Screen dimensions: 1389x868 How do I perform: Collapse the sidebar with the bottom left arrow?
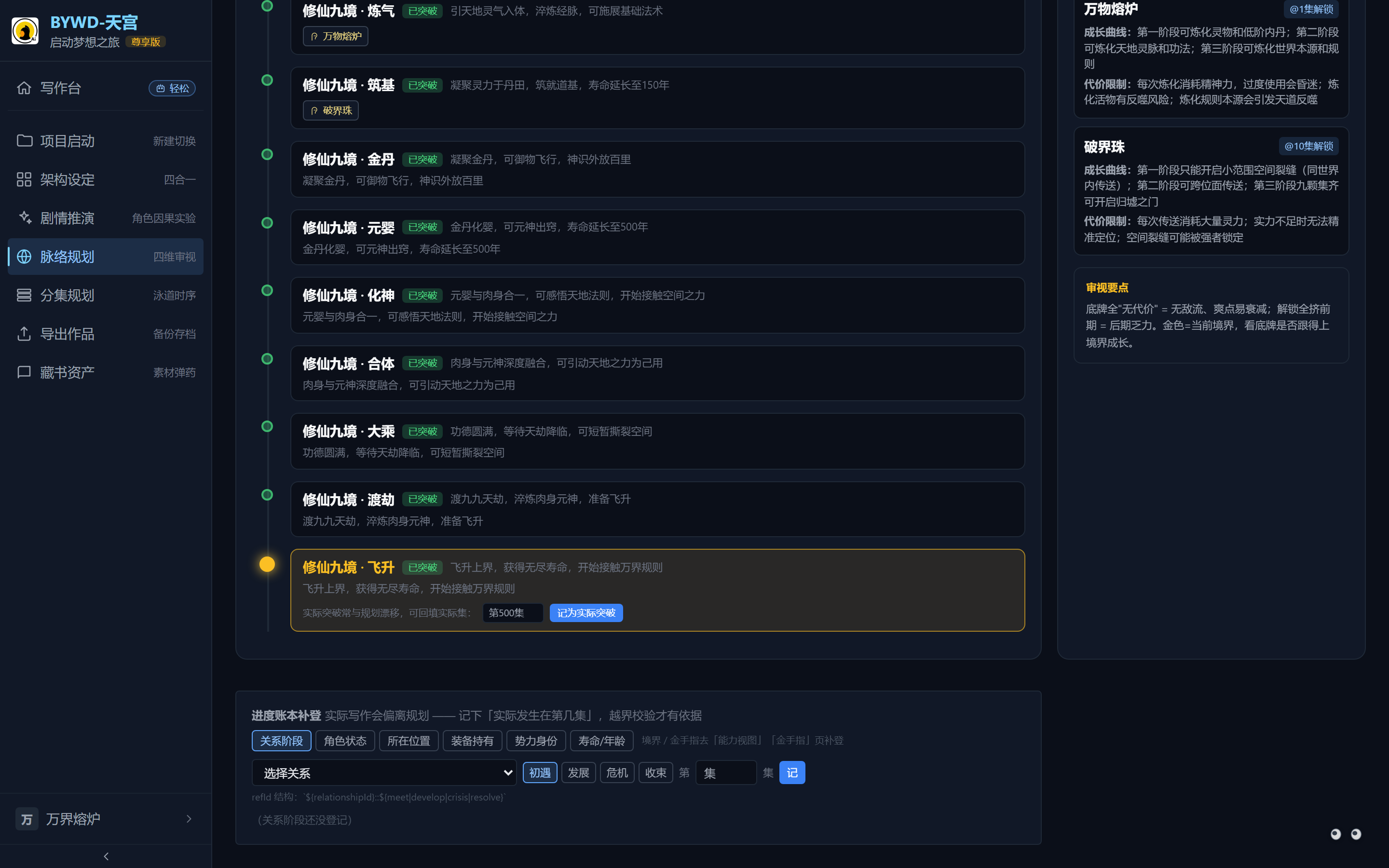click(x=106, y=856)
